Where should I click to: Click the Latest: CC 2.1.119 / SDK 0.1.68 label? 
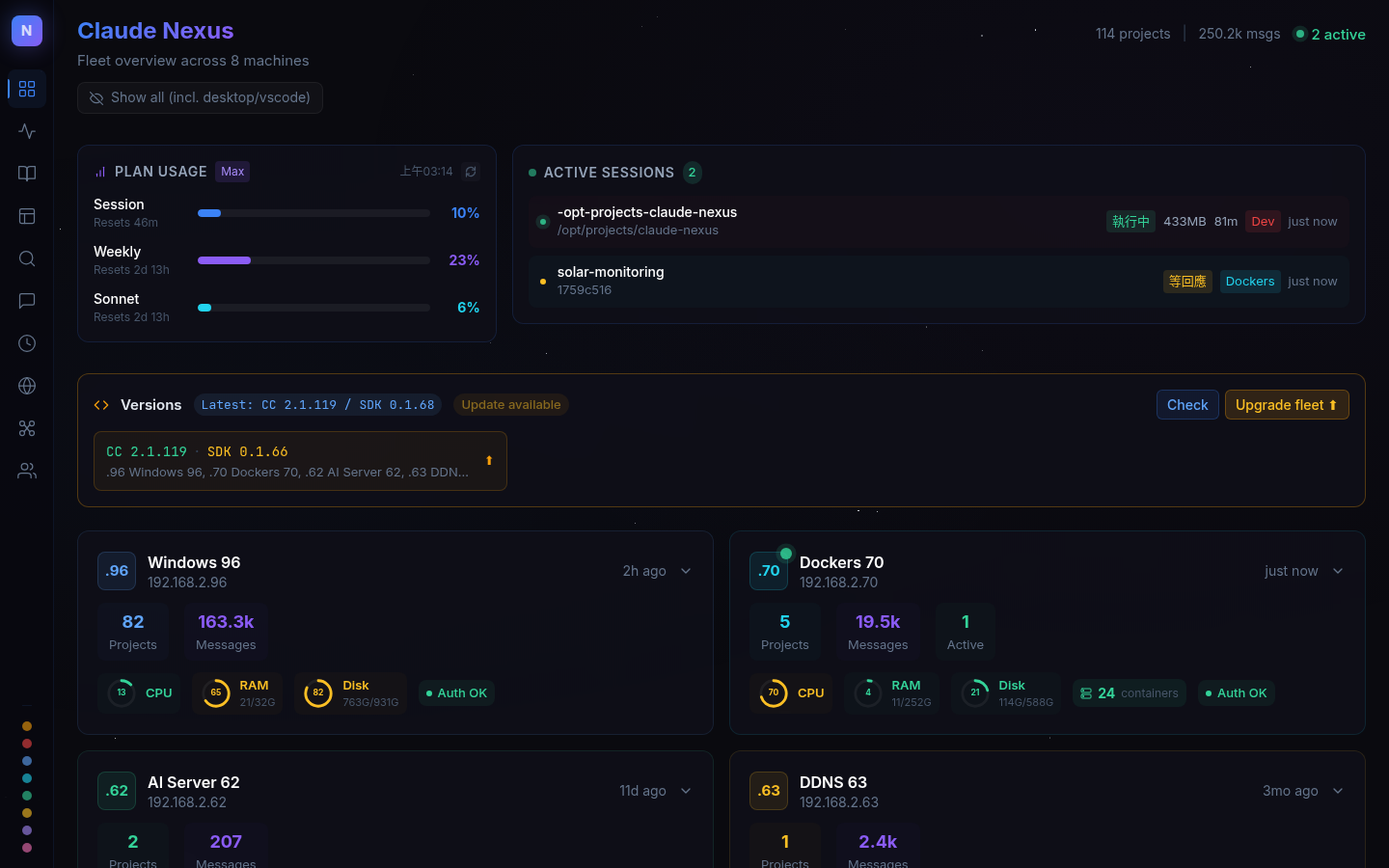[318, 405]
